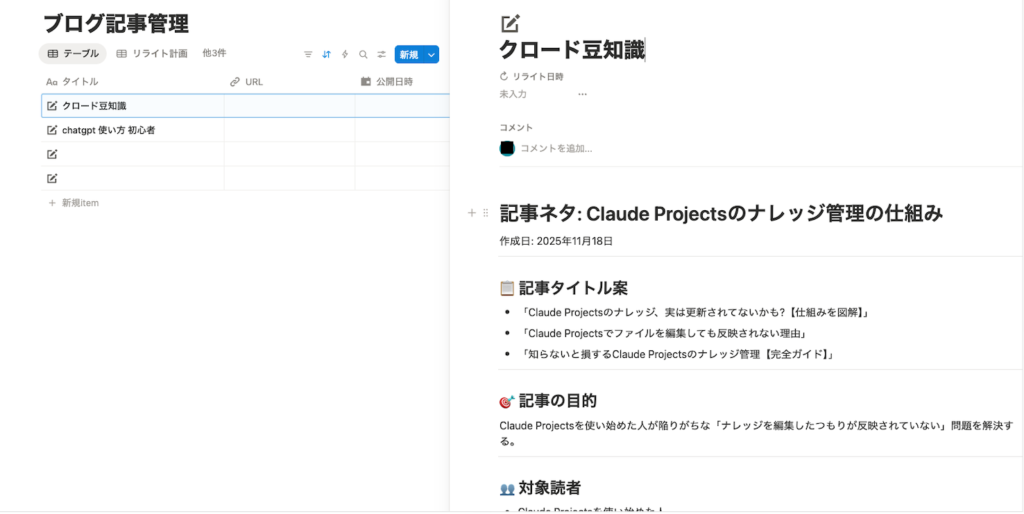
Task: Click the リライト日時 property label
Action: 532,76
